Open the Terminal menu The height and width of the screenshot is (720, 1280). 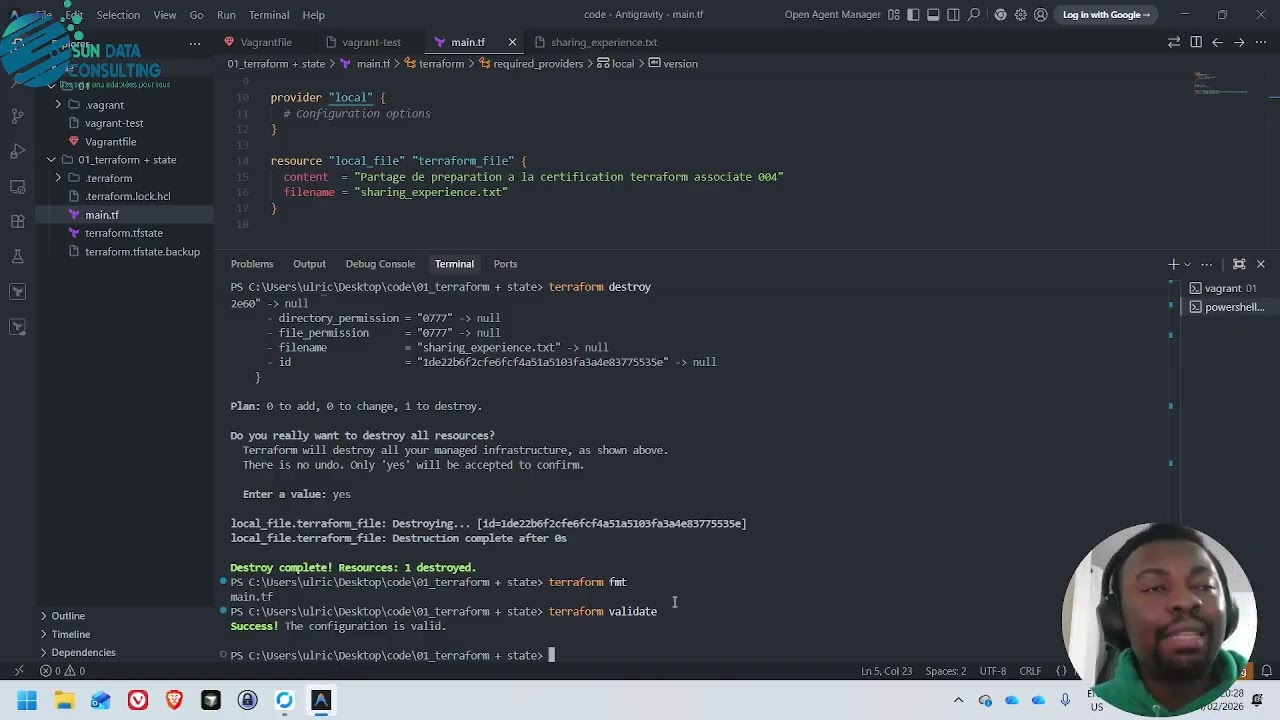point(269,15)
